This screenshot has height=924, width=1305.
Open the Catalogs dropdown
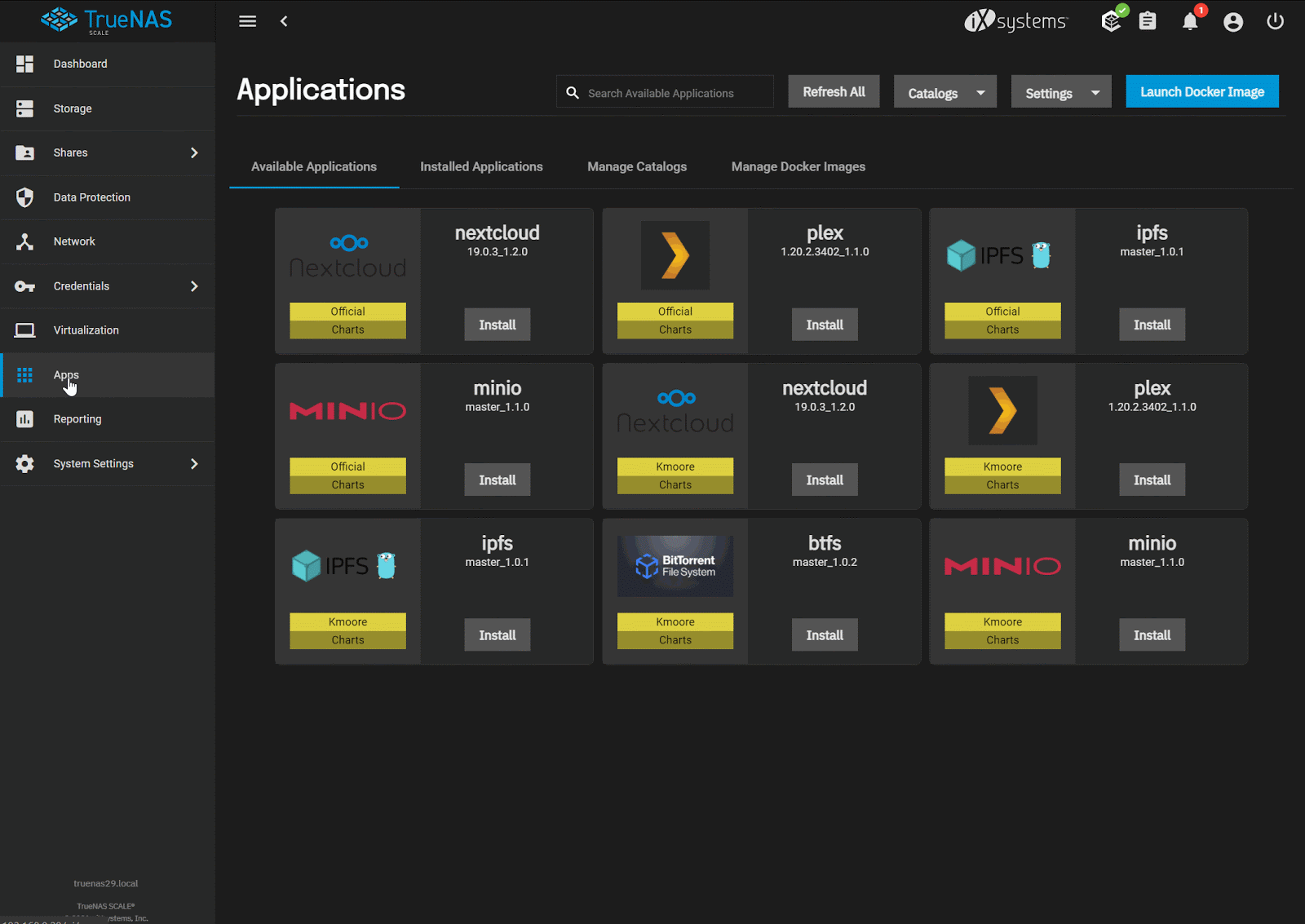945,92
